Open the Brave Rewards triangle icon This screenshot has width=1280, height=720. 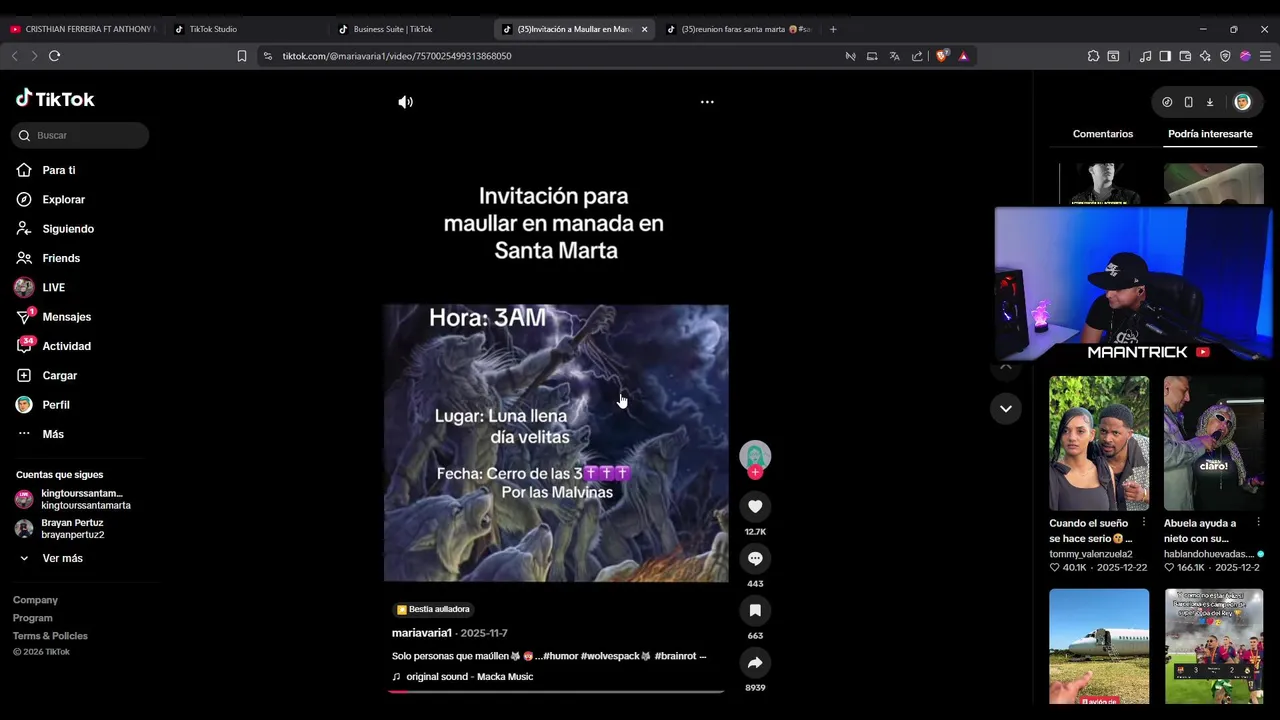click(x=963, y=56)
